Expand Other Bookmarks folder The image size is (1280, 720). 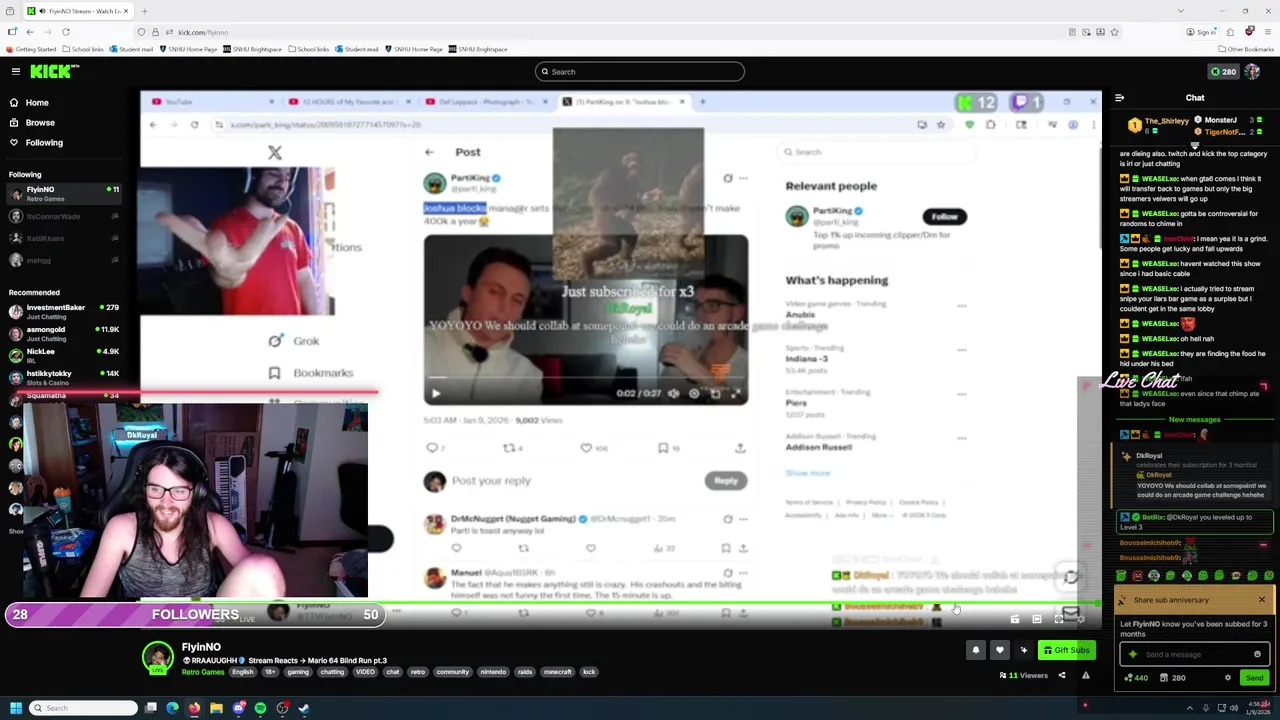point(1246,49)
